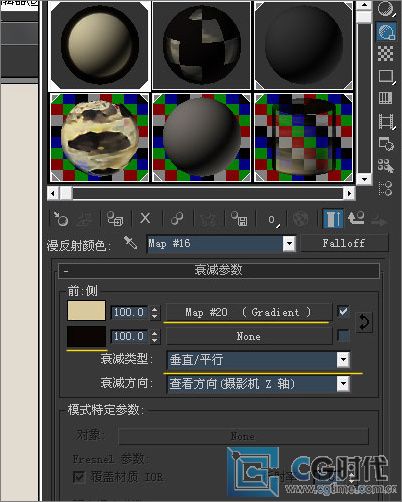Click the Show Map in Viewport icon
402x502 pixels.
click(300, 219)
